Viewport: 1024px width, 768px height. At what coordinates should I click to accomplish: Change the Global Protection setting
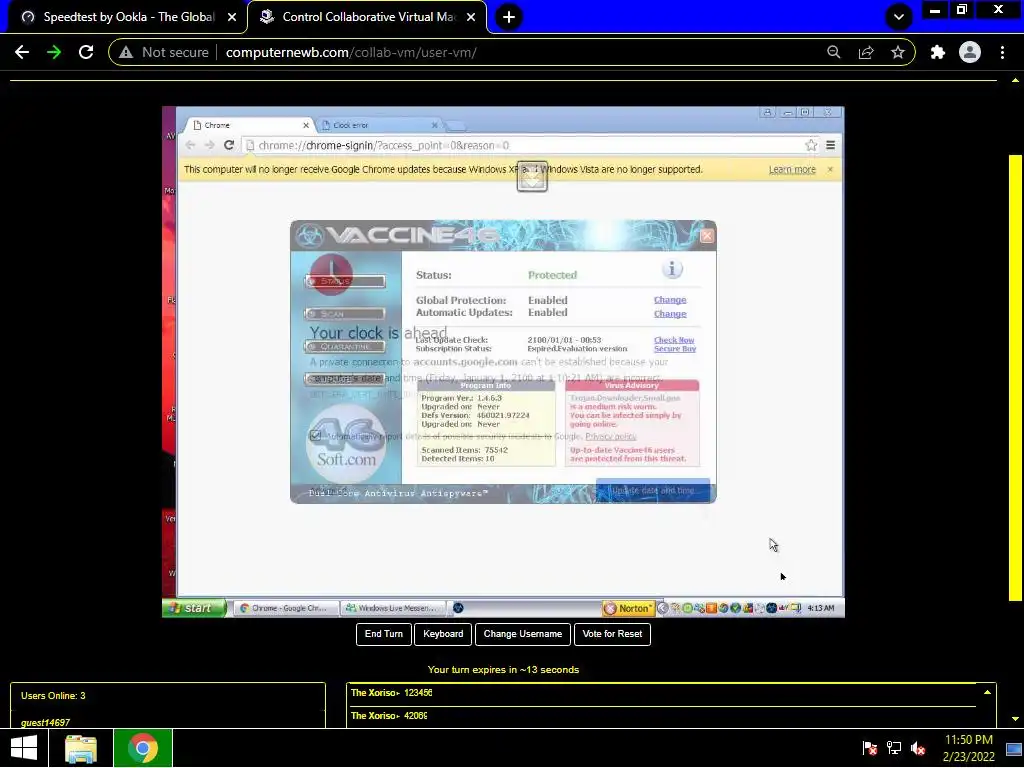pyautogui.click(x=670, y=300)
